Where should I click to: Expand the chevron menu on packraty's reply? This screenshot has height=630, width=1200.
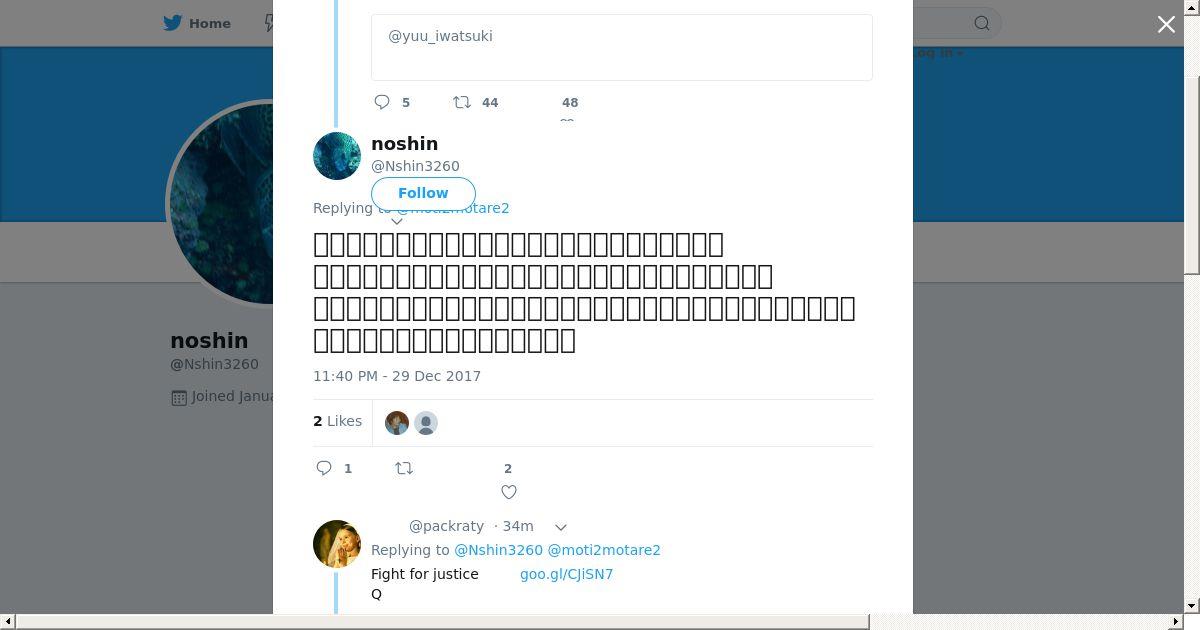pos(561,527)
